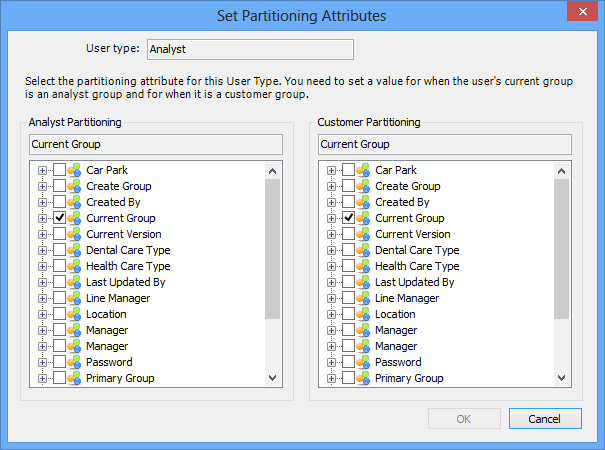Click the Analyst list scrollbar down arrow
605x450 pixels.
(272, 378)
